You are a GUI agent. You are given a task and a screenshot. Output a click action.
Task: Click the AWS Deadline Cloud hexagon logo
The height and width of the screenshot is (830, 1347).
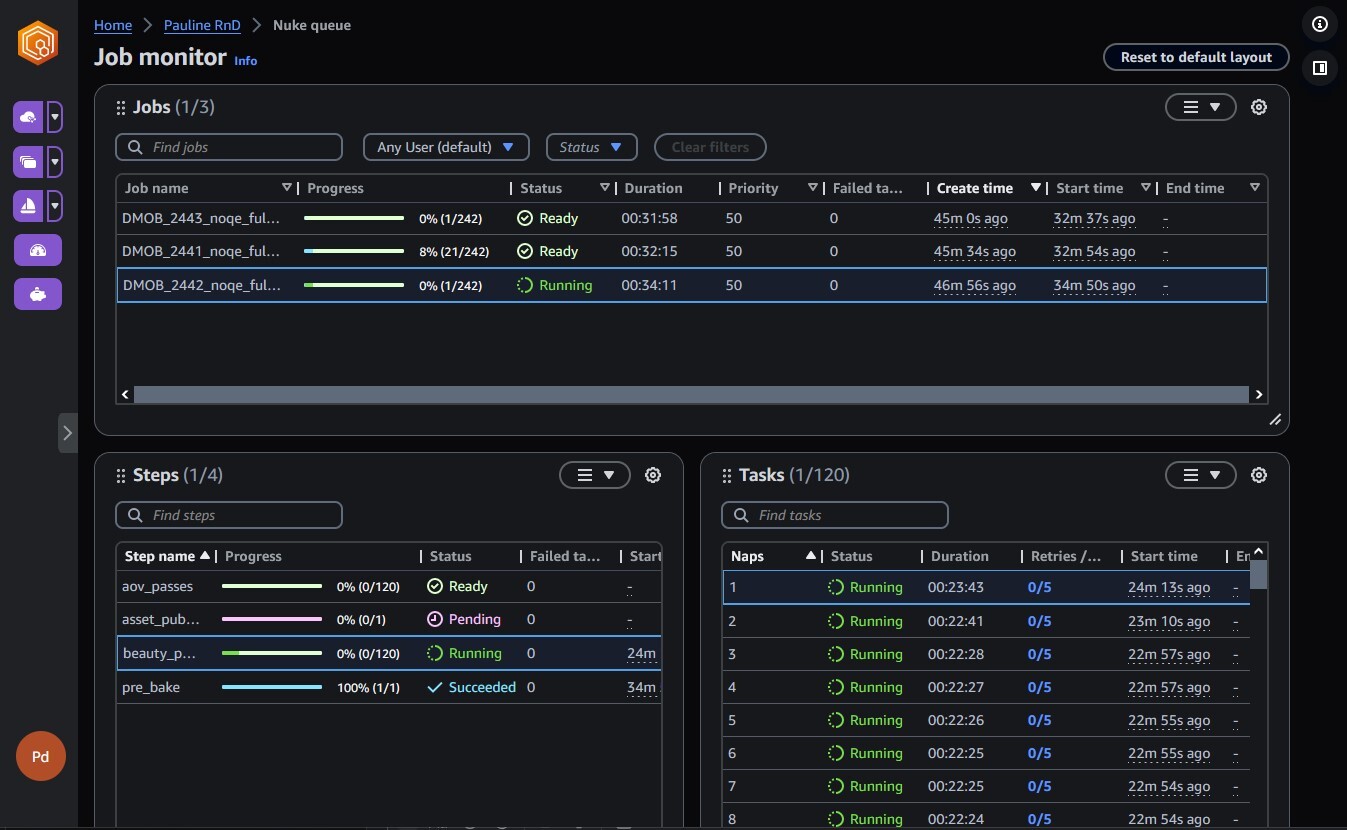click(x=38, y=44)
